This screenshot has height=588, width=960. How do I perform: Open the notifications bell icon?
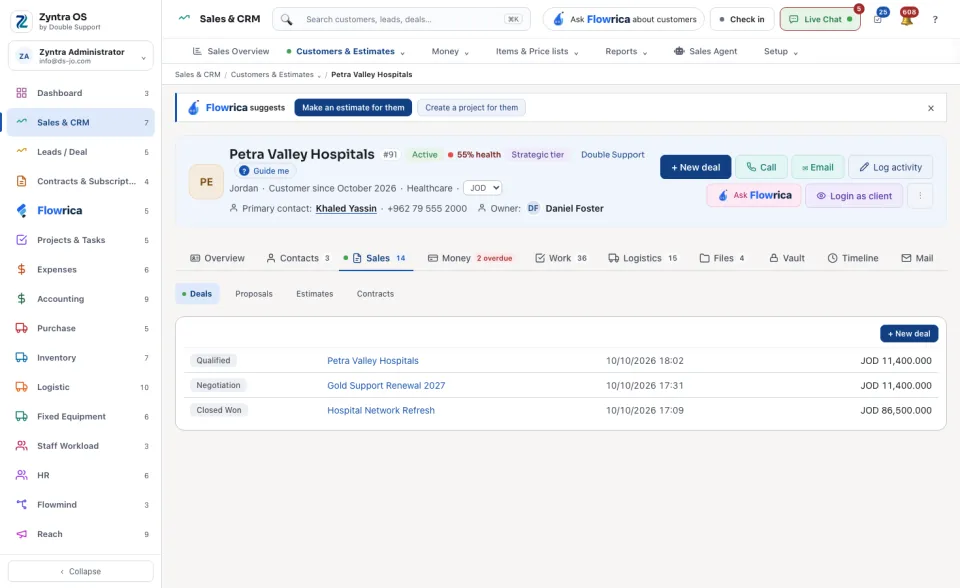(x=907, y=19)
